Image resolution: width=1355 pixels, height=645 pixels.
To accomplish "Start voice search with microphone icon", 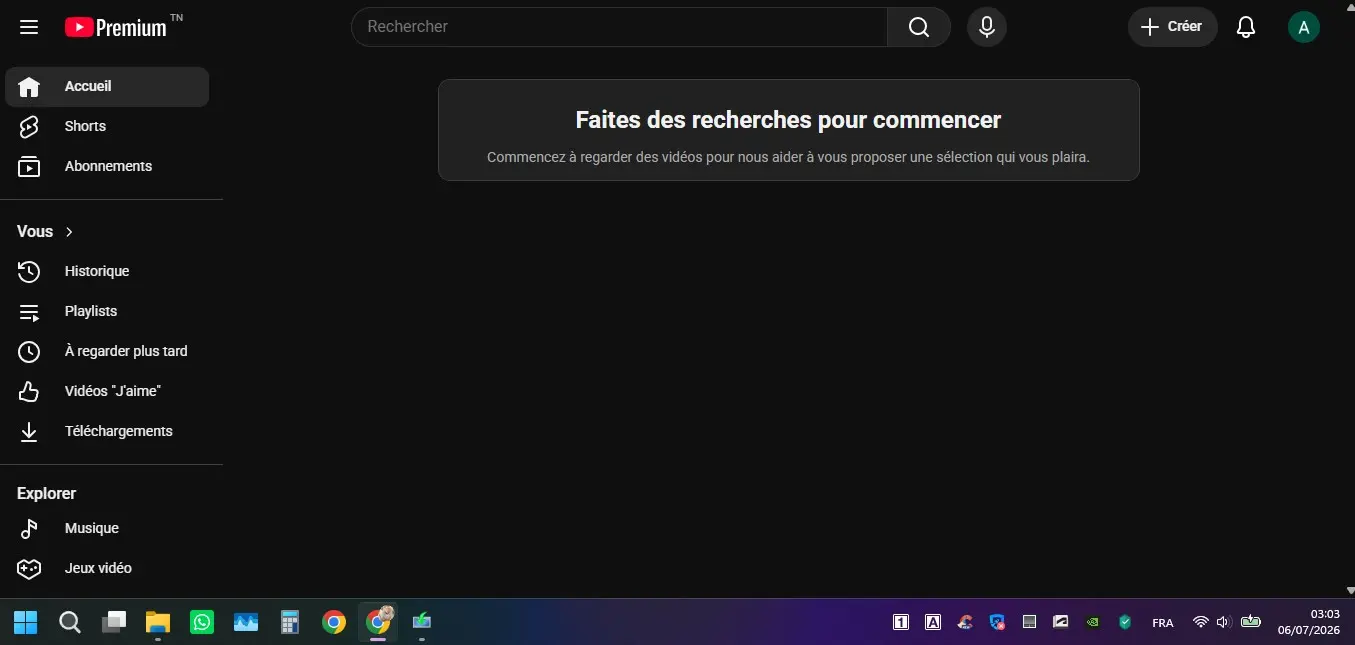I will (987, 27).
